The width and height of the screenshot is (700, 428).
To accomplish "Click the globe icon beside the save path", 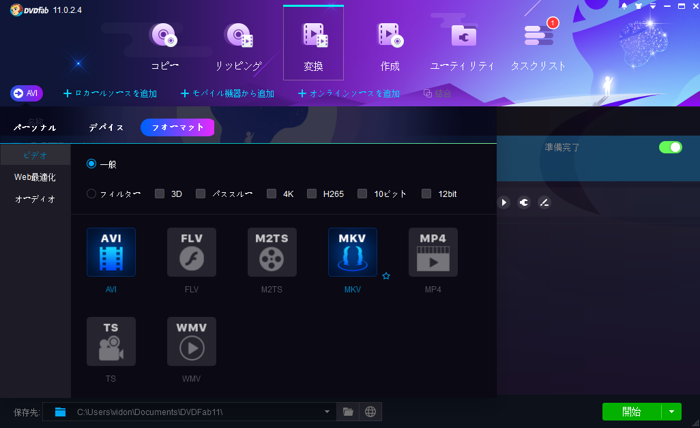I will 370,411.
